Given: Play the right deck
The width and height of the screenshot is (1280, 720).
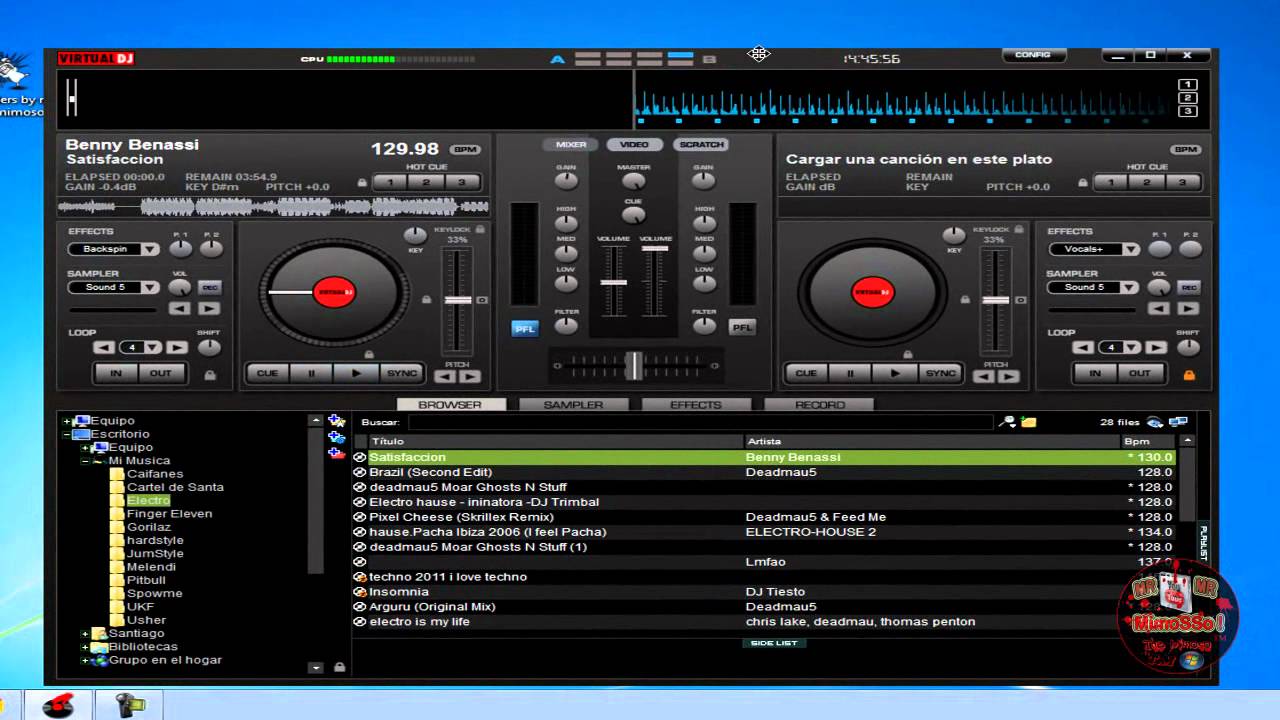Looking at the screenshot, I should [x=896, y=373].
